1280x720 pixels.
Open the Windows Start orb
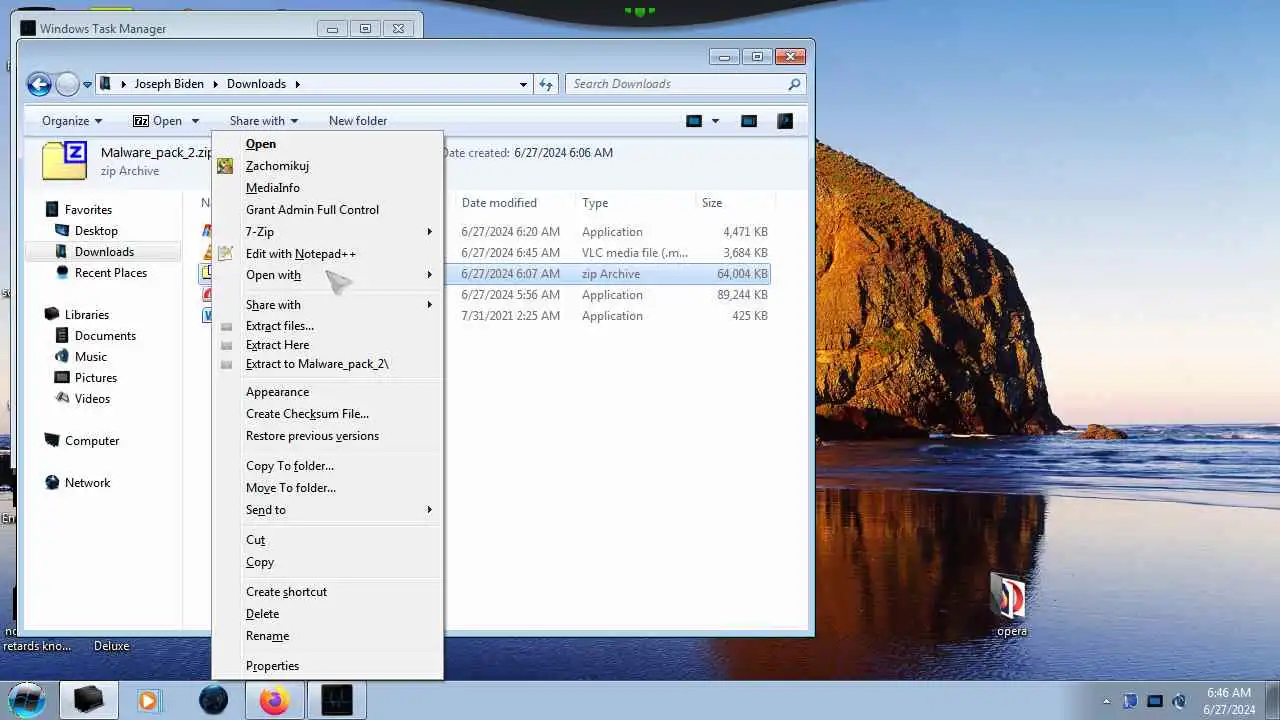pyautogui.click(x=27, y=700)
